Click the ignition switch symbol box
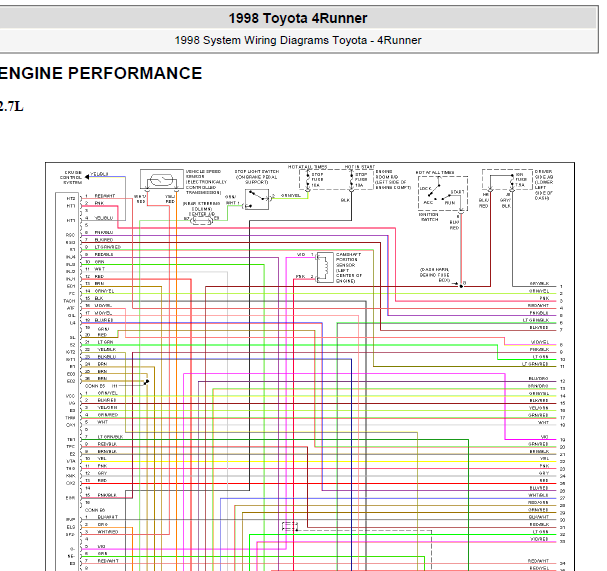607x571 pixels. click(443, 193)
